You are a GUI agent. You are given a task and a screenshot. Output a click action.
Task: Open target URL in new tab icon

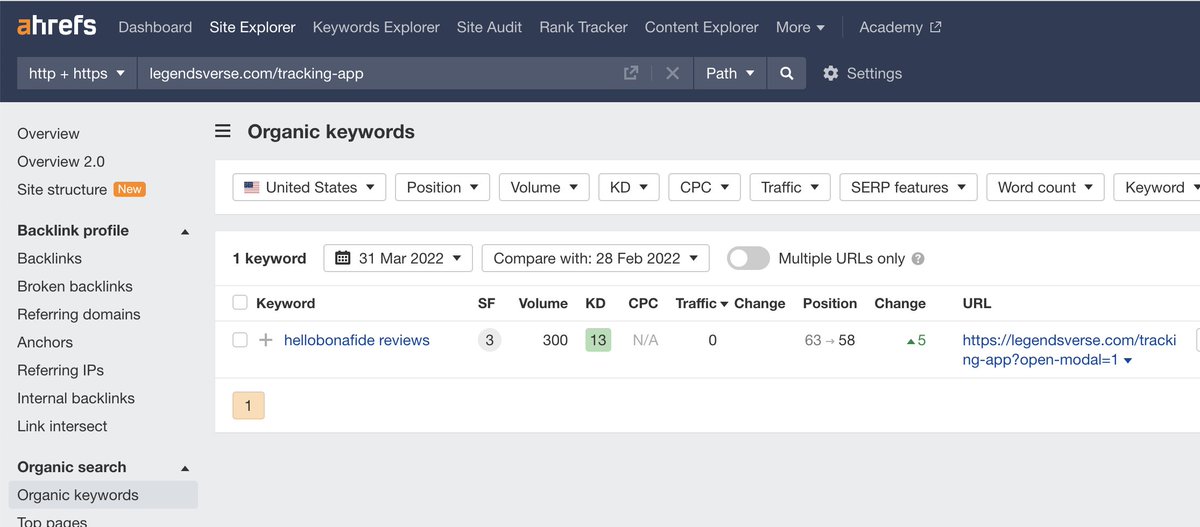pyautogui.click(x=631, y=73)
